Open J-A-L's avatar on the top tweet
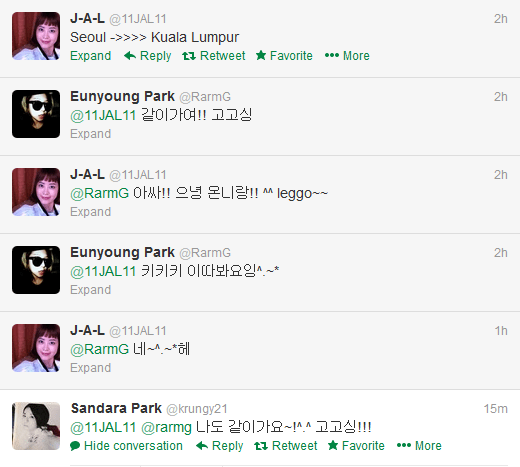 point(36,36)
